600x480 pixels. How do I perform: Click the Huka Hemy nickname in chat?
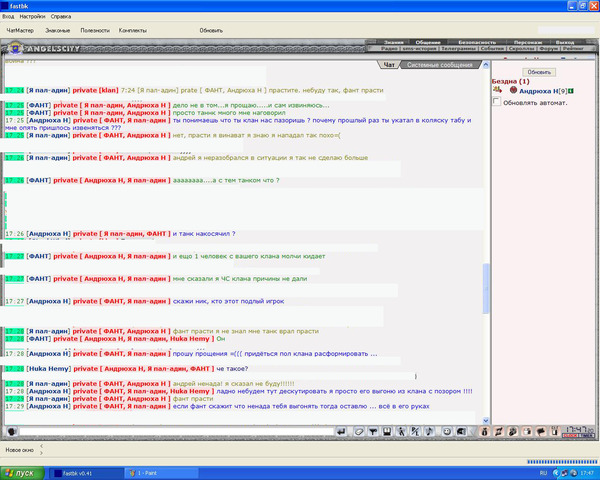click(48, 369)
